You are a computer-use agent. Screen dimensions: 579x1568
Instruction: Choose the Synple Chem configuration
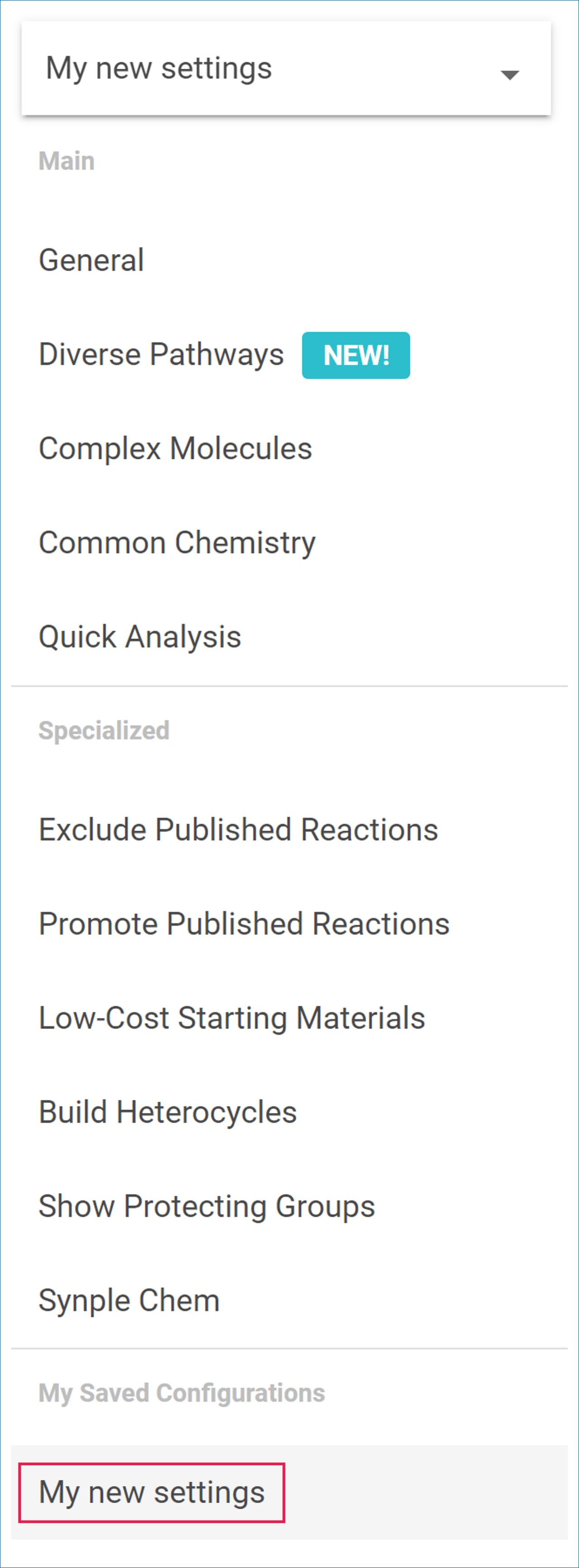(129, 1300)
